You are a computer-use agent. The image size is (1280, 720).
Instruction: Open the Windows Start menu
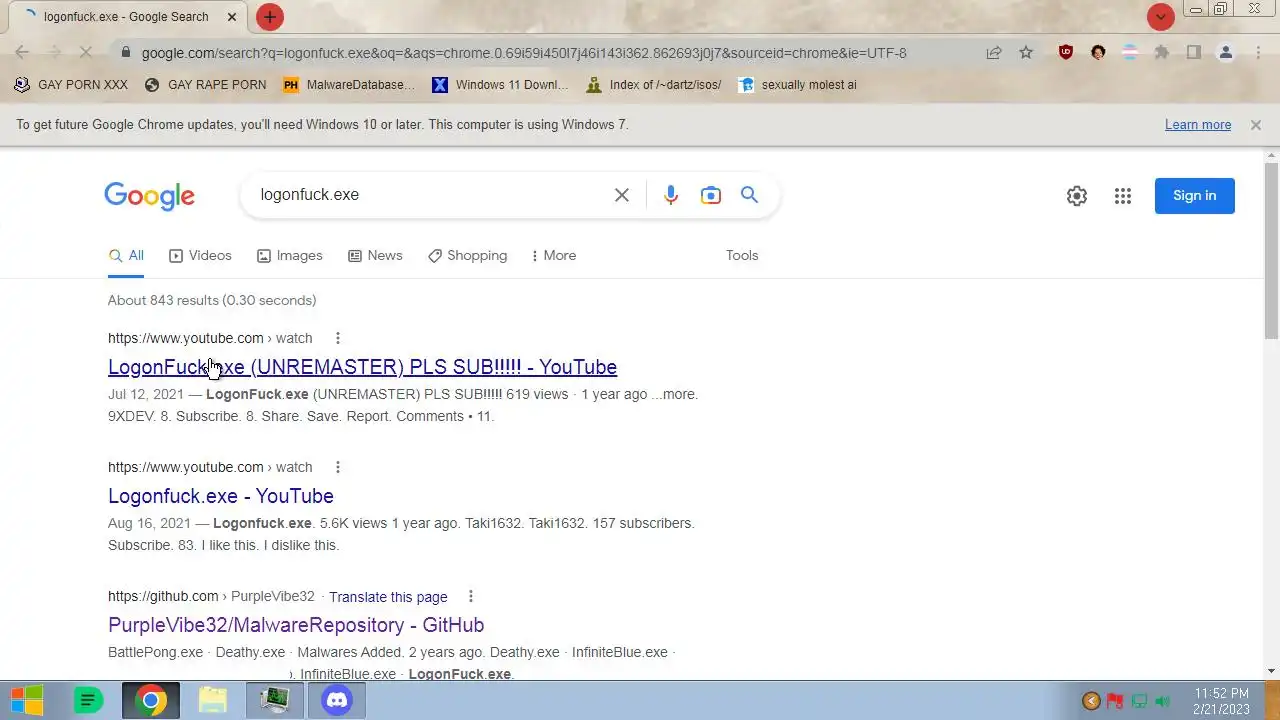[27, 700]
